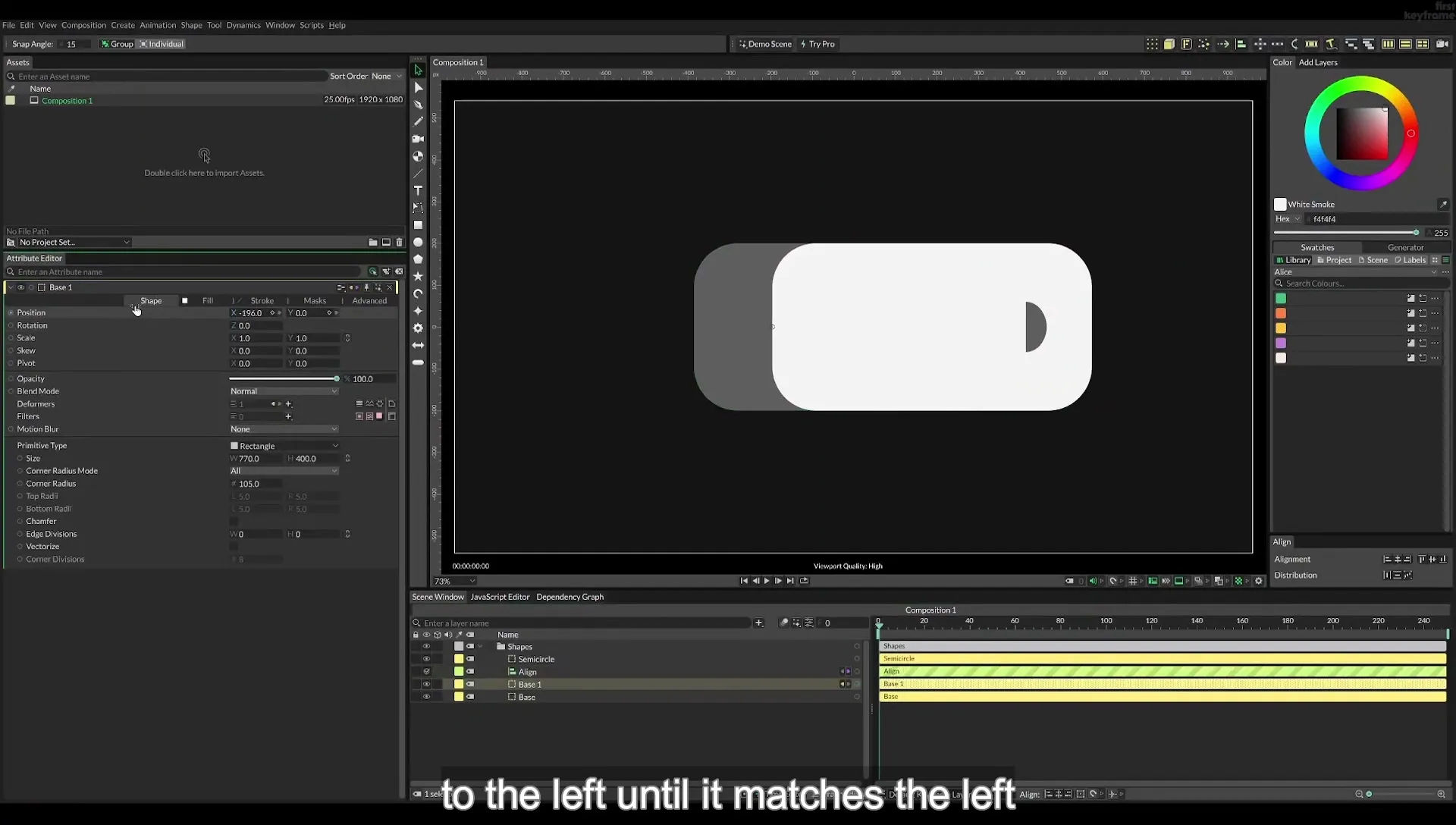This screenshot has width=1456, height=825.
Task: Click the Play button in viewport controls
Action: coord(767,581)
